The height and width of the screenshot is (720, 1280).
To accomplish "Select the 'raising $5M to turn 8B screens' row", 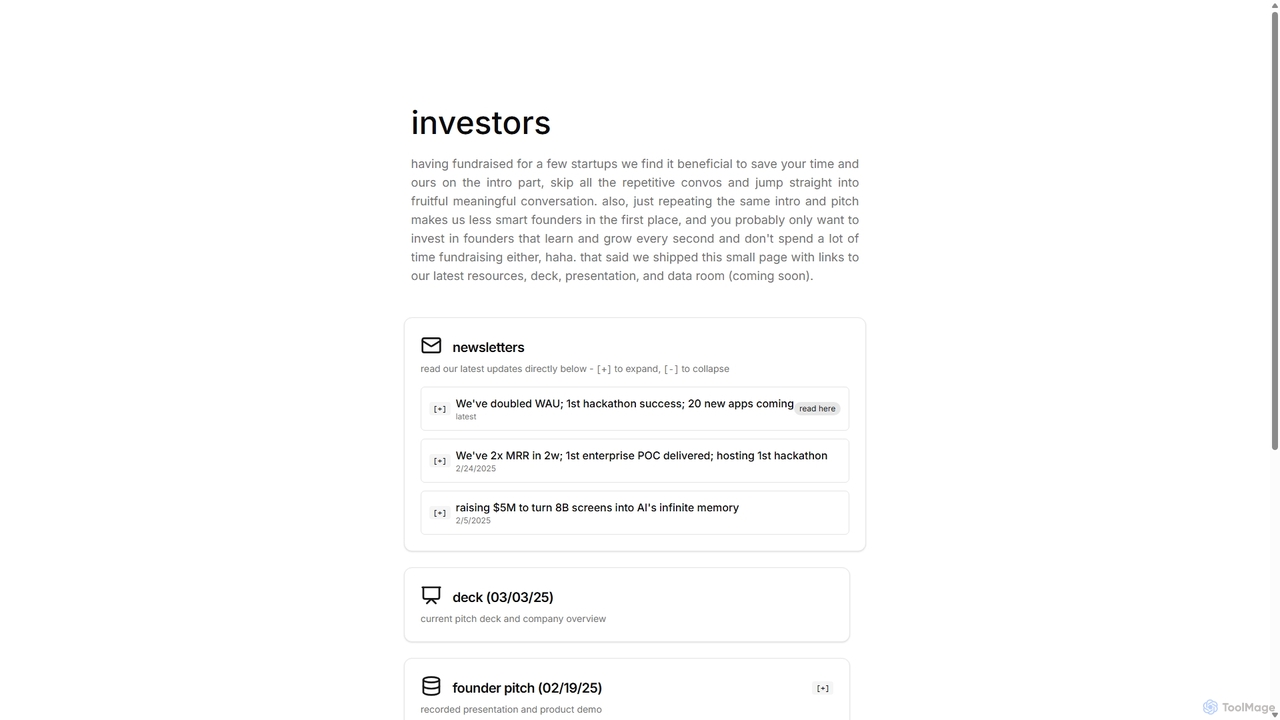I will click(x=635, y=513).
